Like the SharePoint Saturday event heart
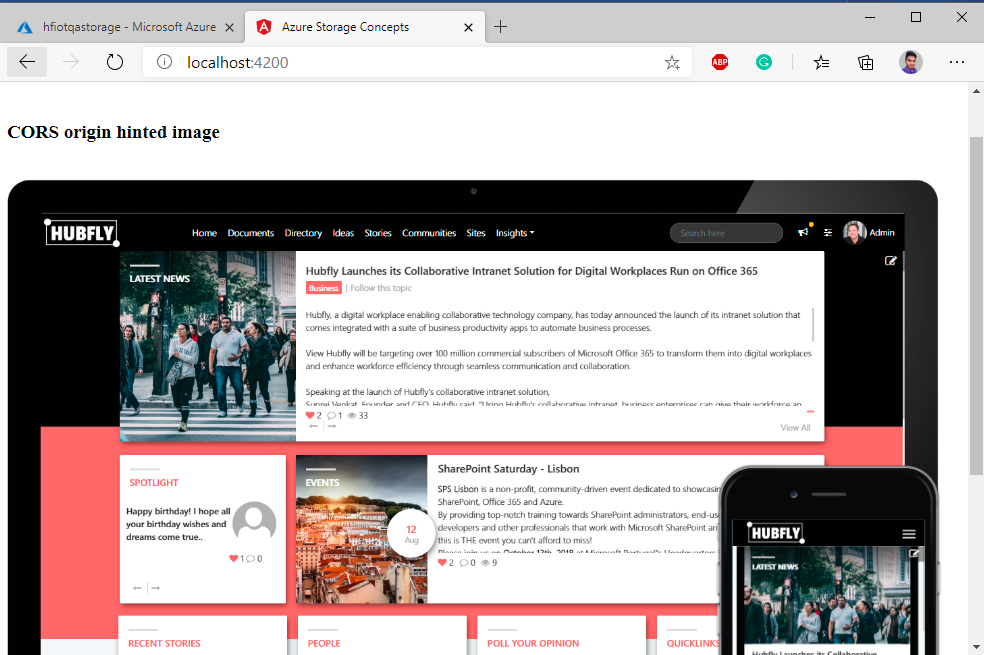This screenshot has height=655, width=984. tap(442, 563)
